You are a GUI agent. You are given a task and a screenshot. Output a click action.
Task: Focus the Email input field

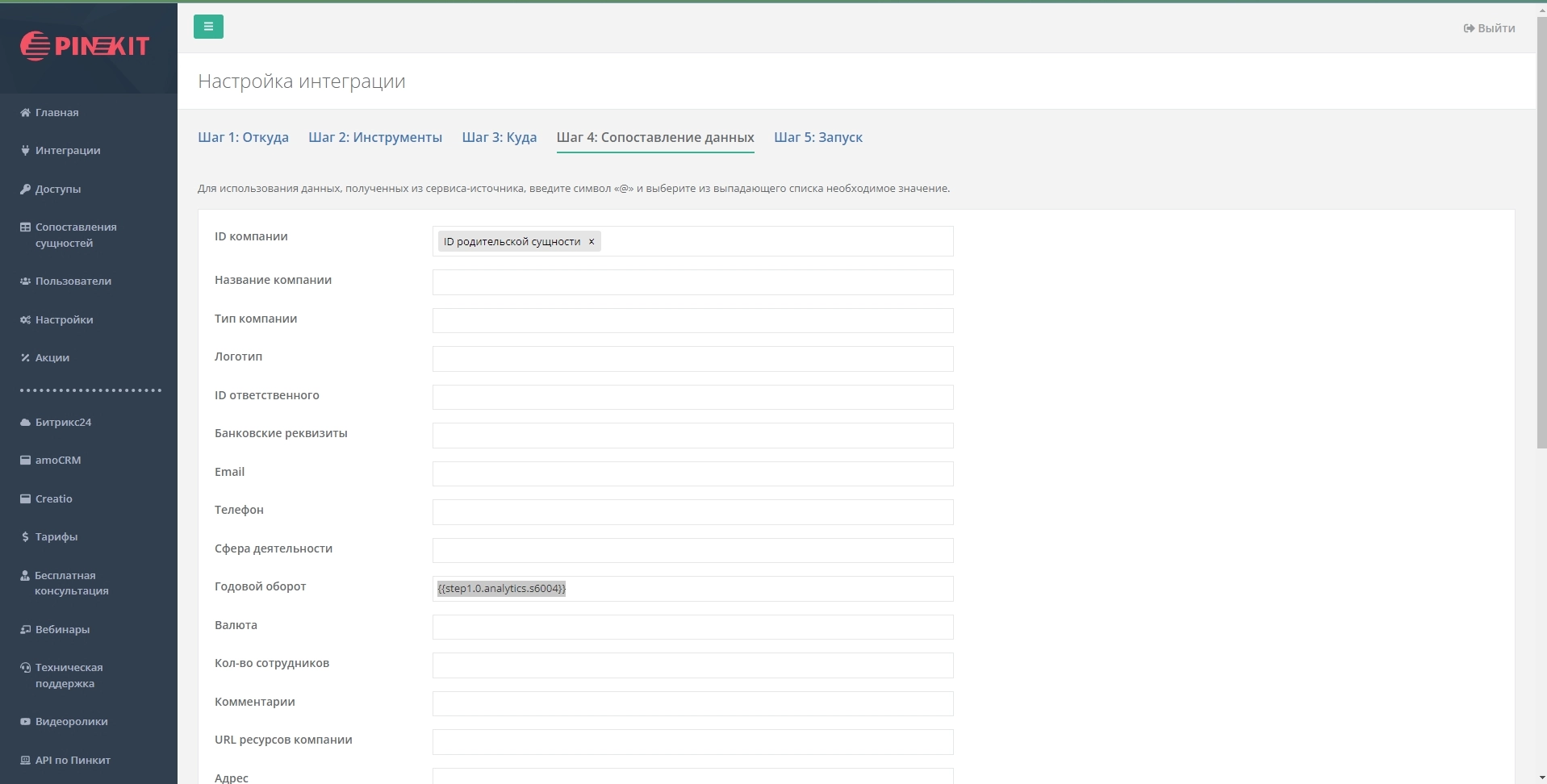pos(692,473)
